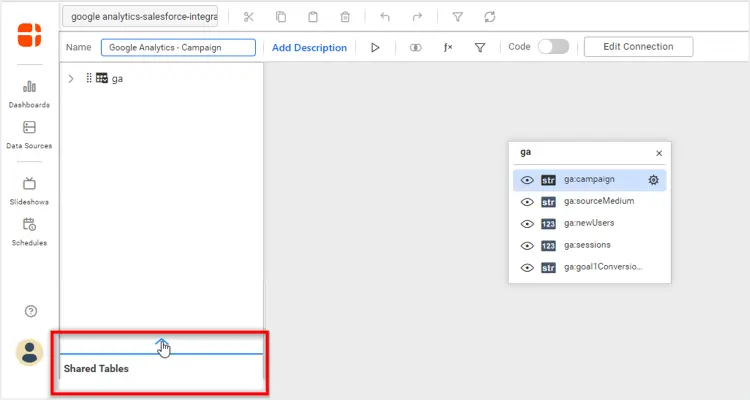Click the delete trash icon
The height and width of the screenshot is (400, 750).
click(345, 17)
